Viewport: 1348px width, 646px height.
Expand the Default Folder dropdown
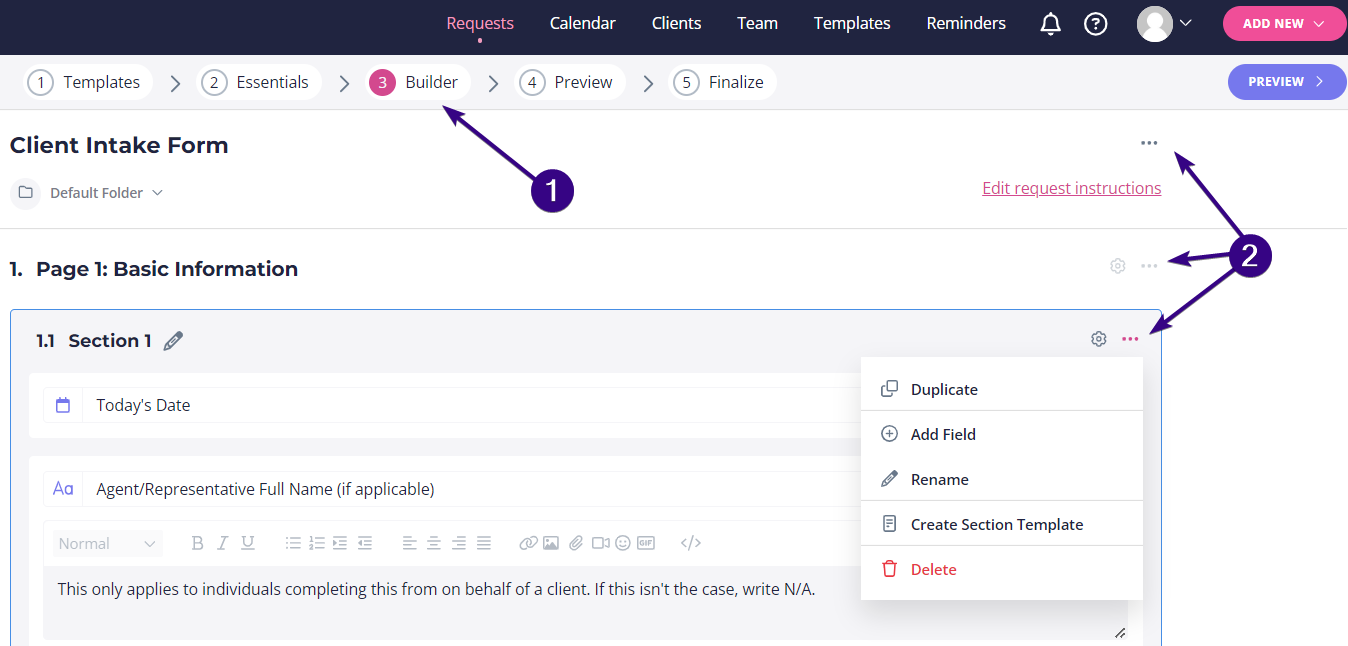106,192
